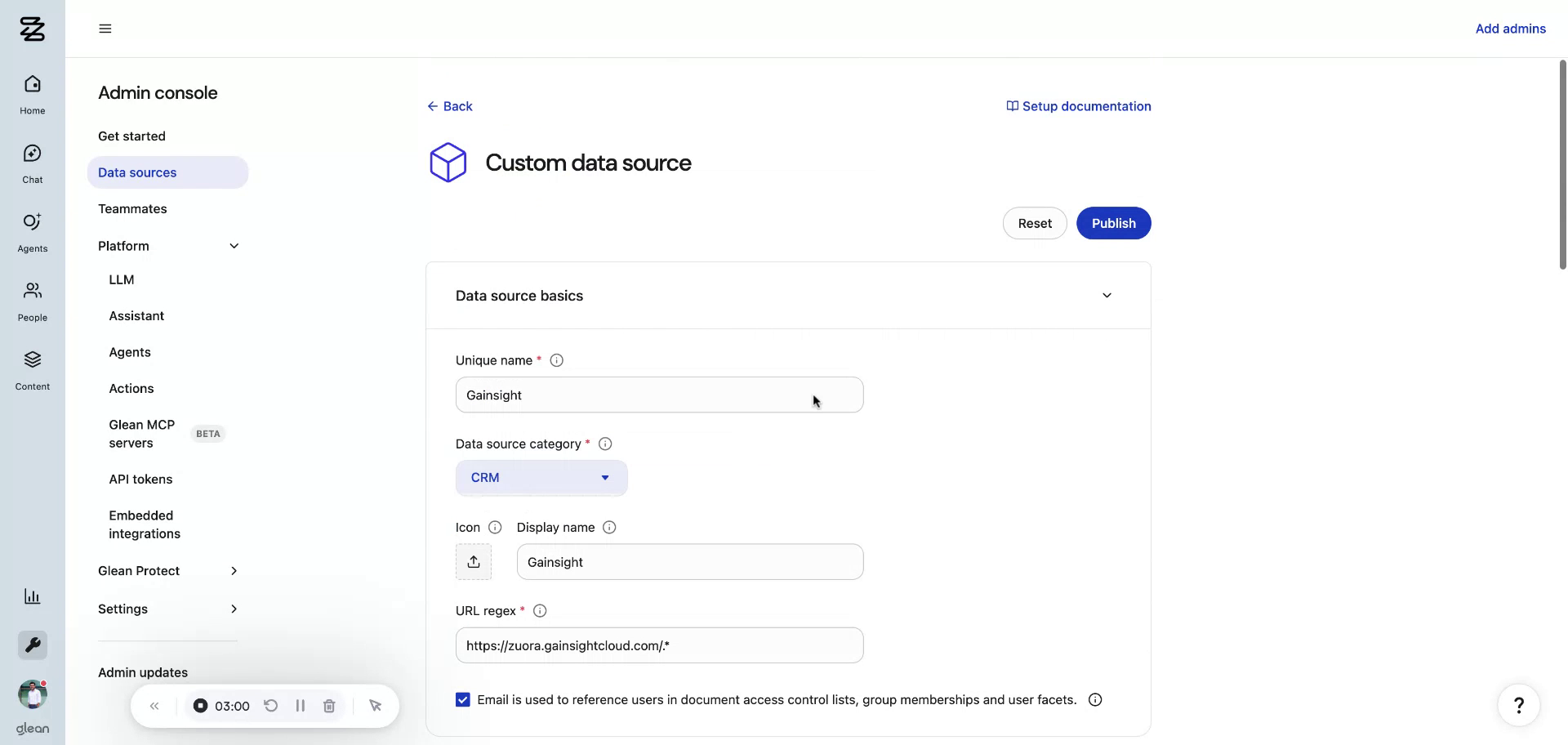Image resolution: width=1568 pixels, height=745 pixels.
Task: Click the URL regex input field
Action: [659, 645]
